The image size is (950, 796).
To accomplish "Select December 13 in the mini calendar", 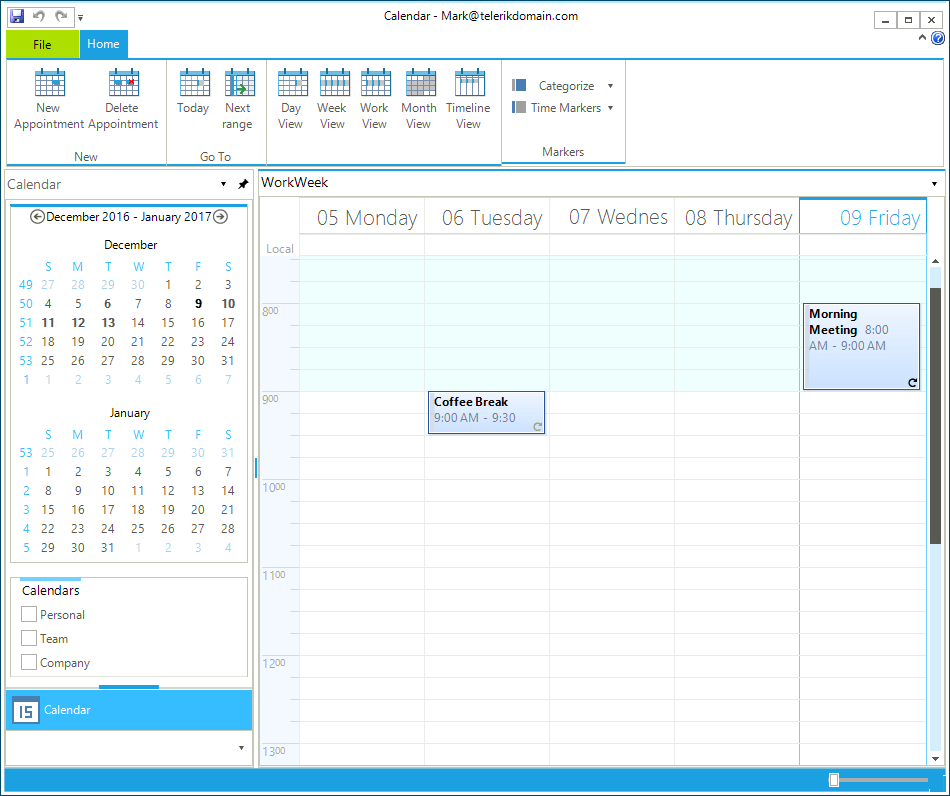I will click(x=108, y=323).
